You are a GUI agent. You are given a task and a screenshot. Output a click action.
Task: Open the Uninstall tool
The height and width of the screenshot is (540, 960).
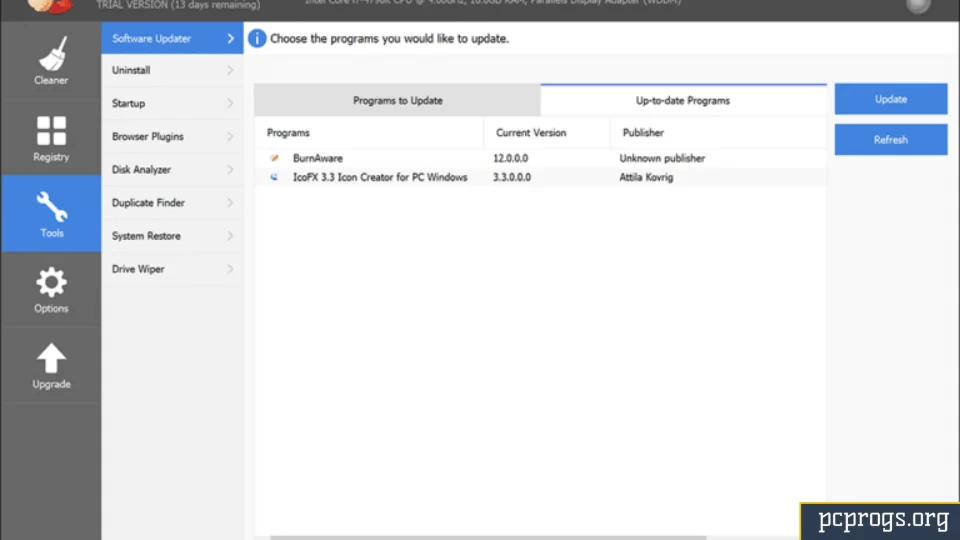point(172,70)
